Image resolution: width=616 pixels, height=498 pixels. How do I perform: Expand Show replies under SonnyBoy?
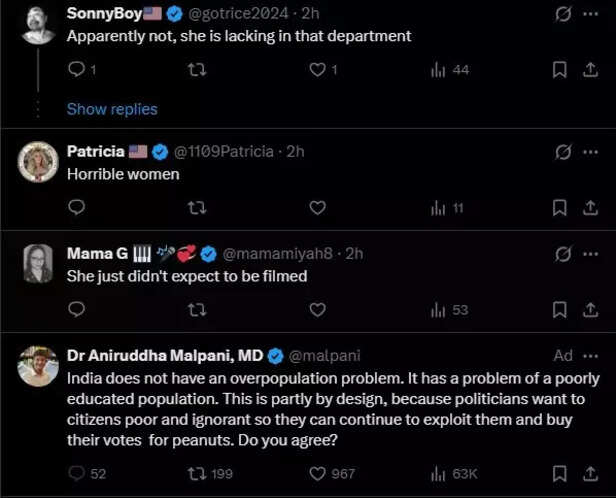[x=112, y=109]
